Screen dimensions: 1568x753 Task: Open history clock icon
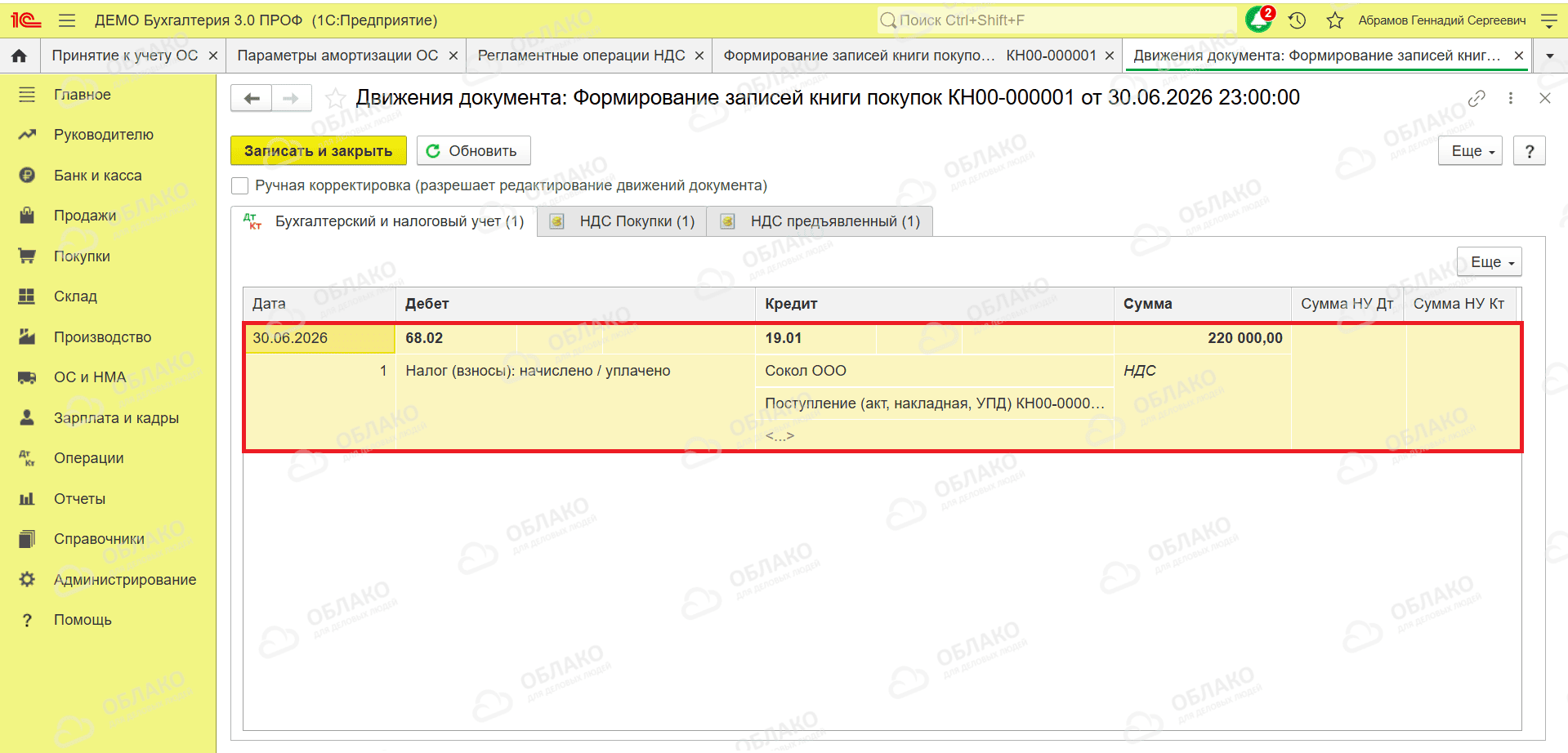1298,20
